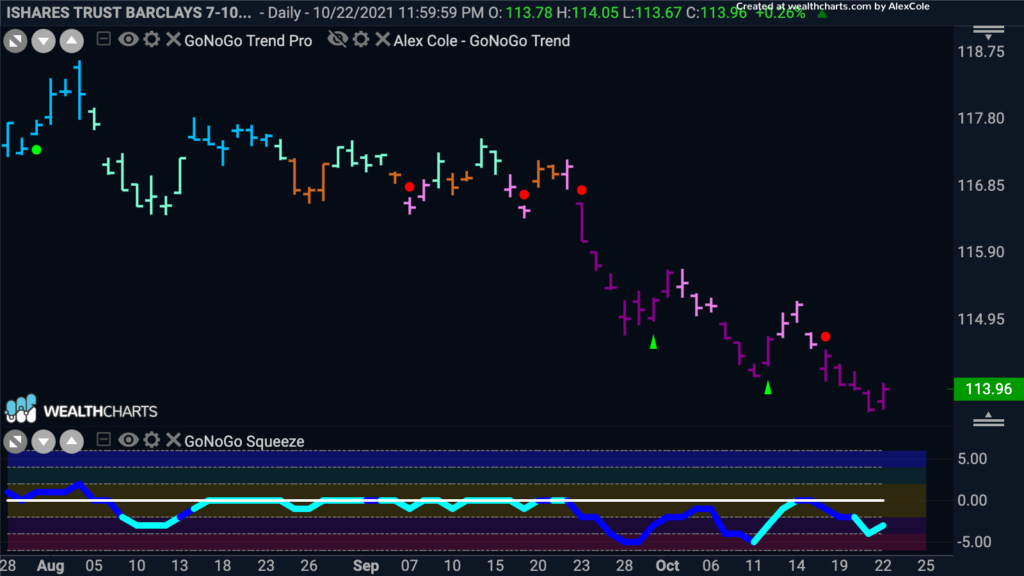The width and height of the screenshot is (1024, 576).
Task: Click the green triangle marker near Oct 12
Action: point(768,388)
